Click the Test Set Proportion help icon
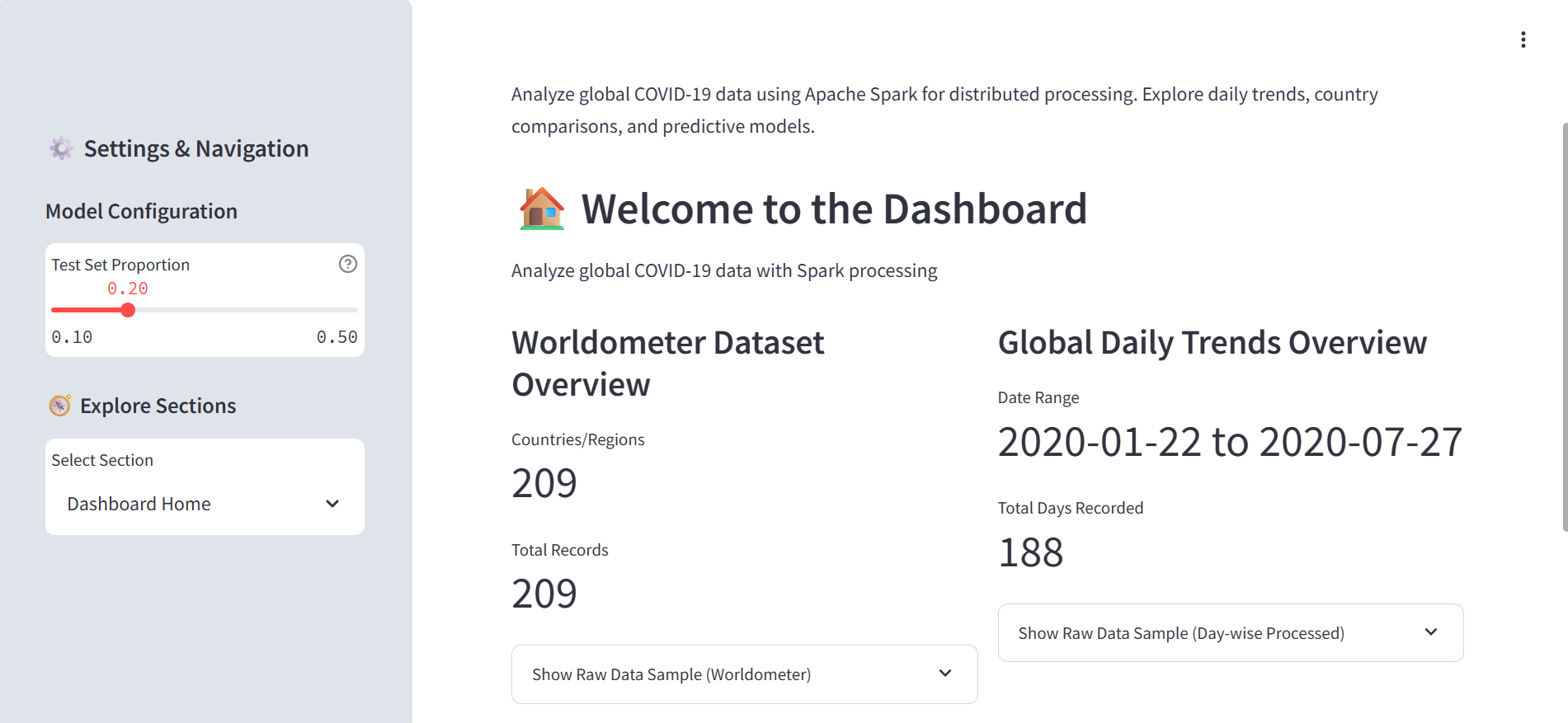Screen dimensions: 1568x723 (348, 264)
